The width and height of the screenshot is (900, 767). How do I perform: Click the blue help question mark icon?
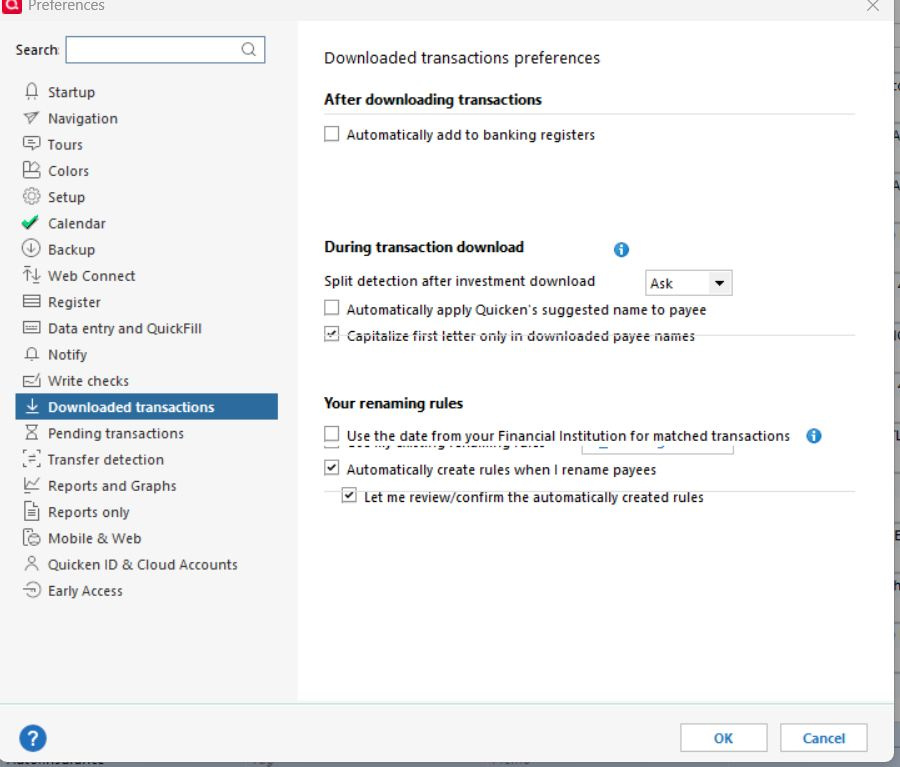33,738
